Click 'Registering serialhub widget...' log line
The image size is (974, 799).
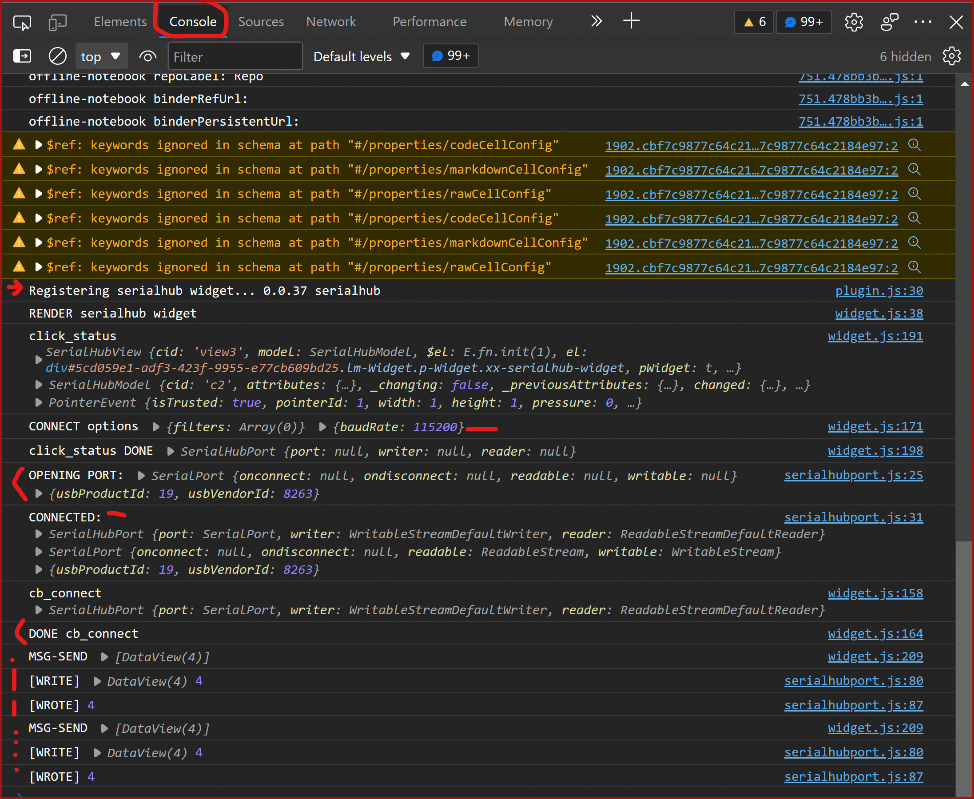coord(204,291)
